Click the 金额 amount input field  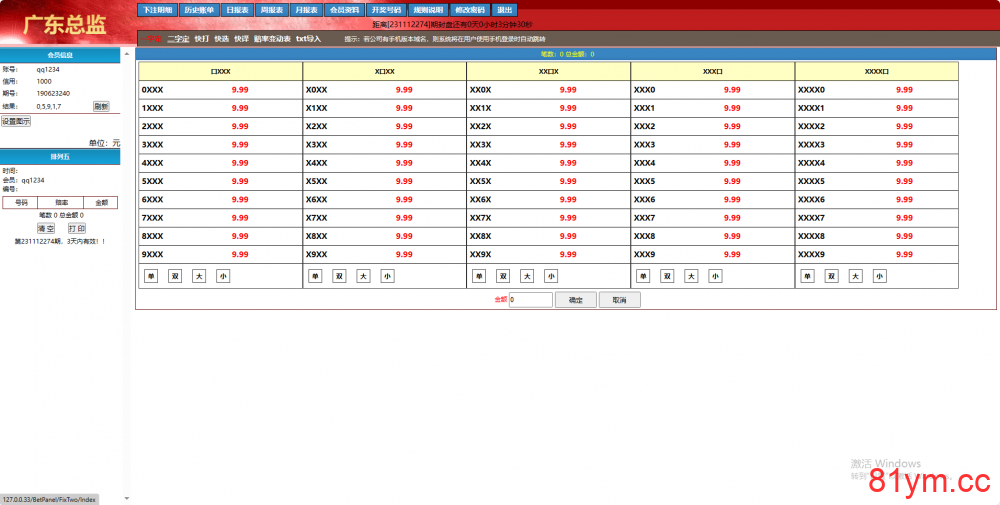[530, 299]
